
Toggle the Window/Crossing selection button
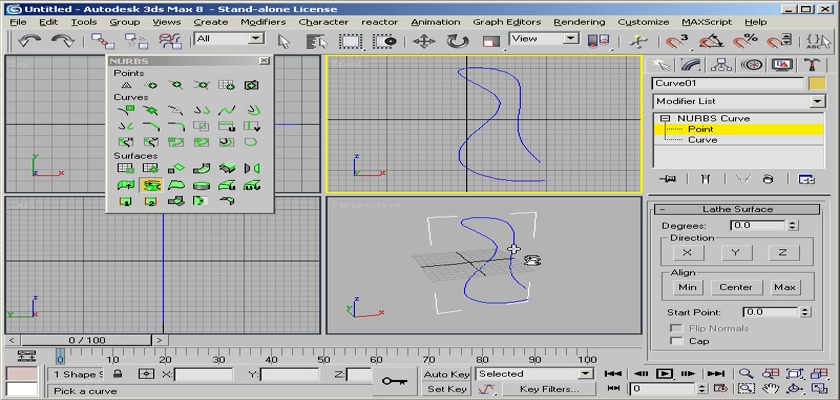[x=384, y=41]
